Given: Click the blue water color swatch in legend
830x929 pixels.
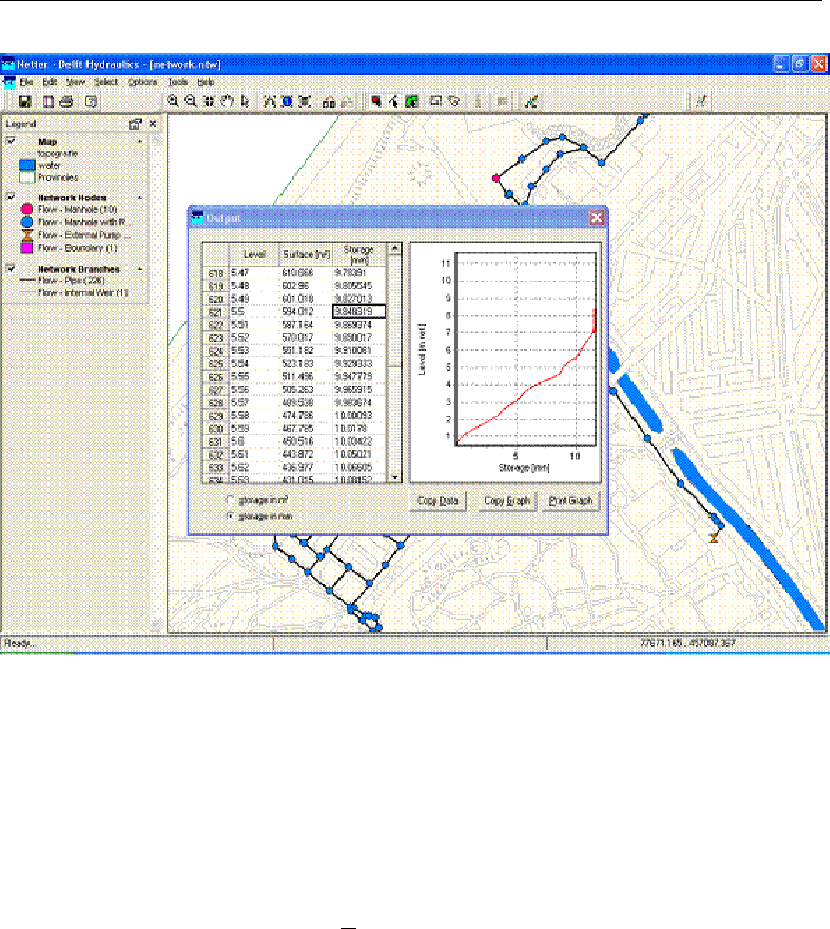Looking at the screenshot, I should (27, 165).
